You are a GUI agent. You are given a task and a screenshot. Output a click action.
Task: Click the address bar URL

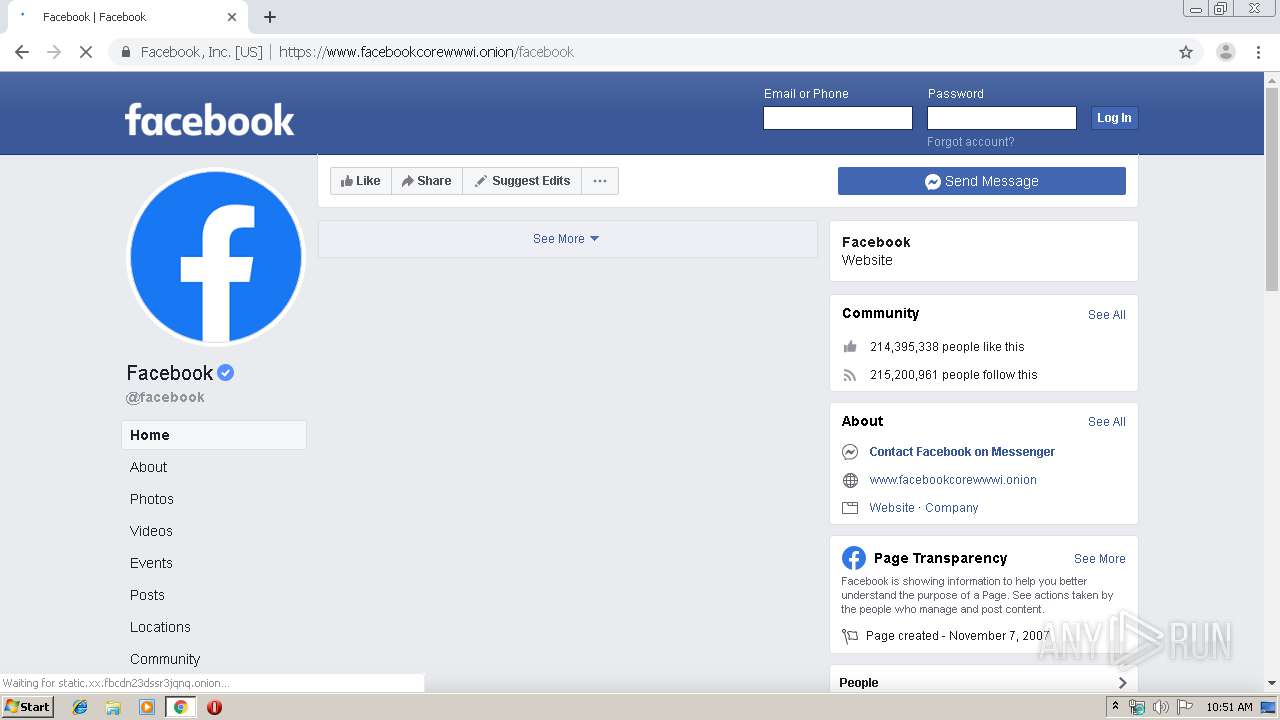point(426,52)
